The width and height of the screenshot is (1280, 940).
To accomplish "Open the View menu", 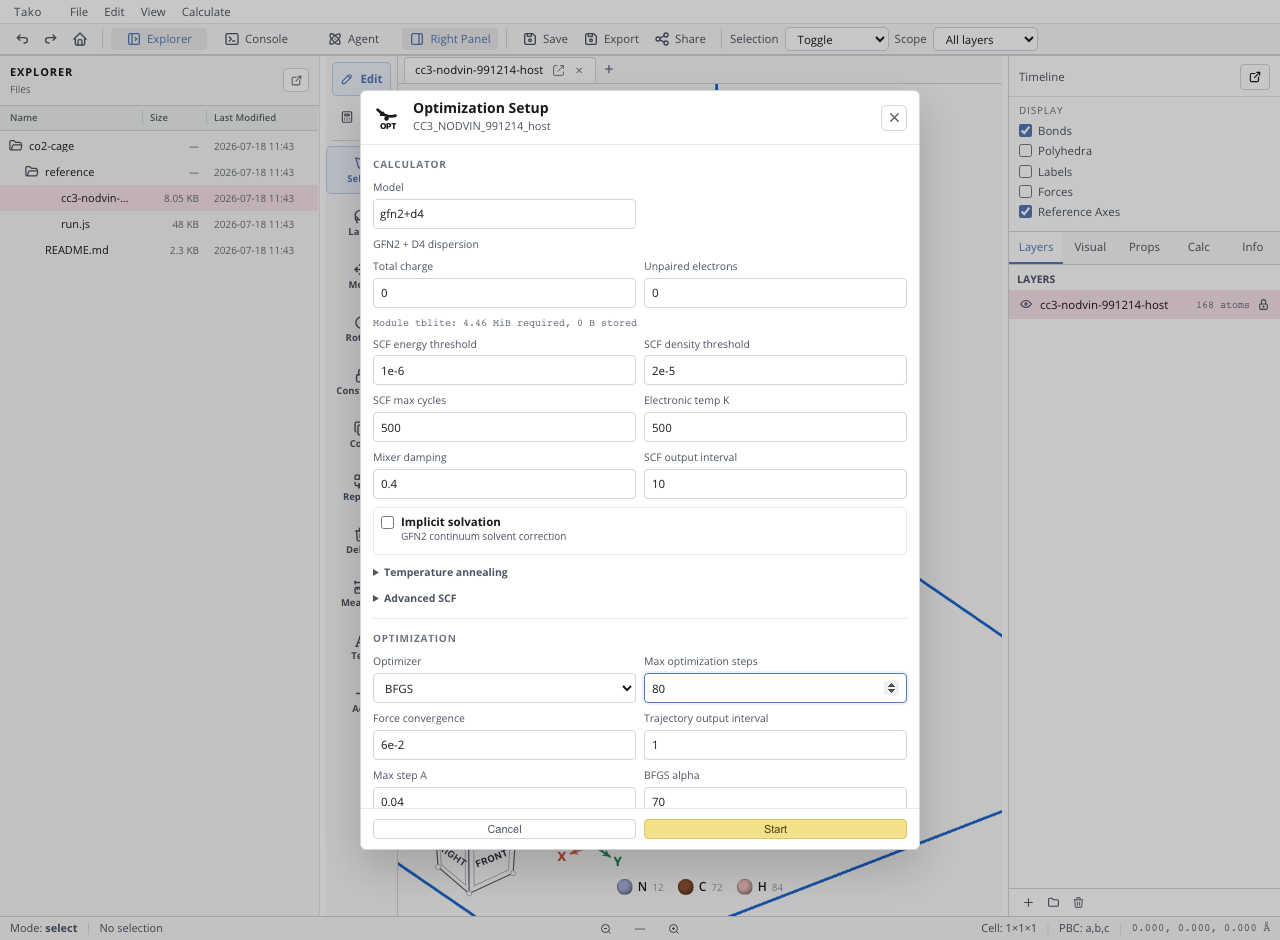I will coord(153,12).
